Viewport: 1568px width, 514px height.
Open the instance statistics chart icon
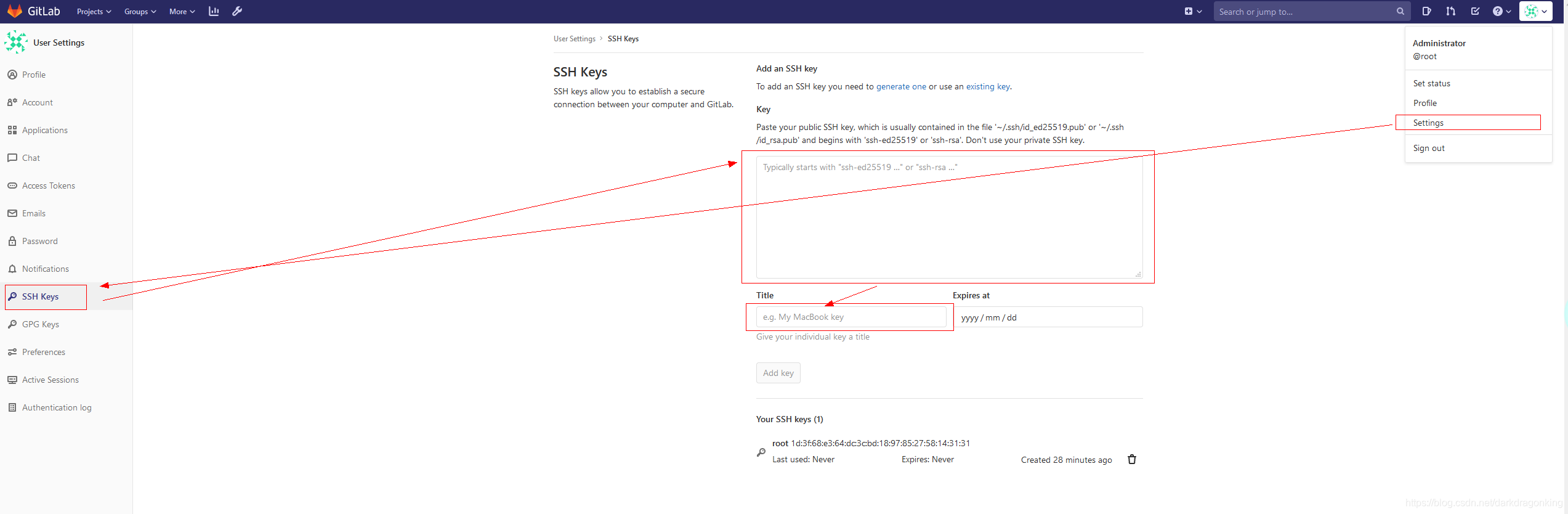click(214, 11)
